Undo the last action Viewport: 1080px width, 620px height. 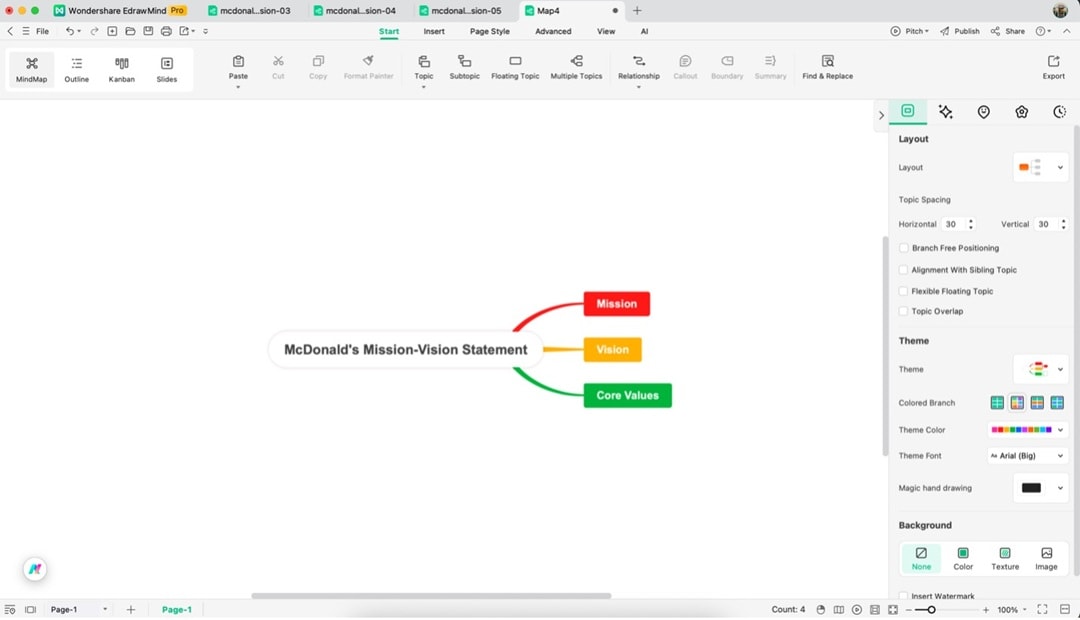(70, 31)
